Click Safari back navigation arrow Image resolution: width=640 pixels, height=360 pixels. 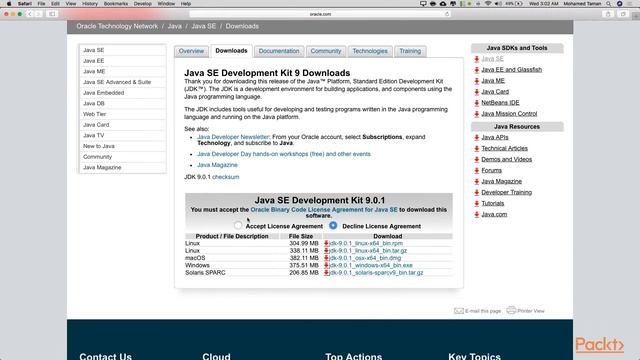point(30,14)
